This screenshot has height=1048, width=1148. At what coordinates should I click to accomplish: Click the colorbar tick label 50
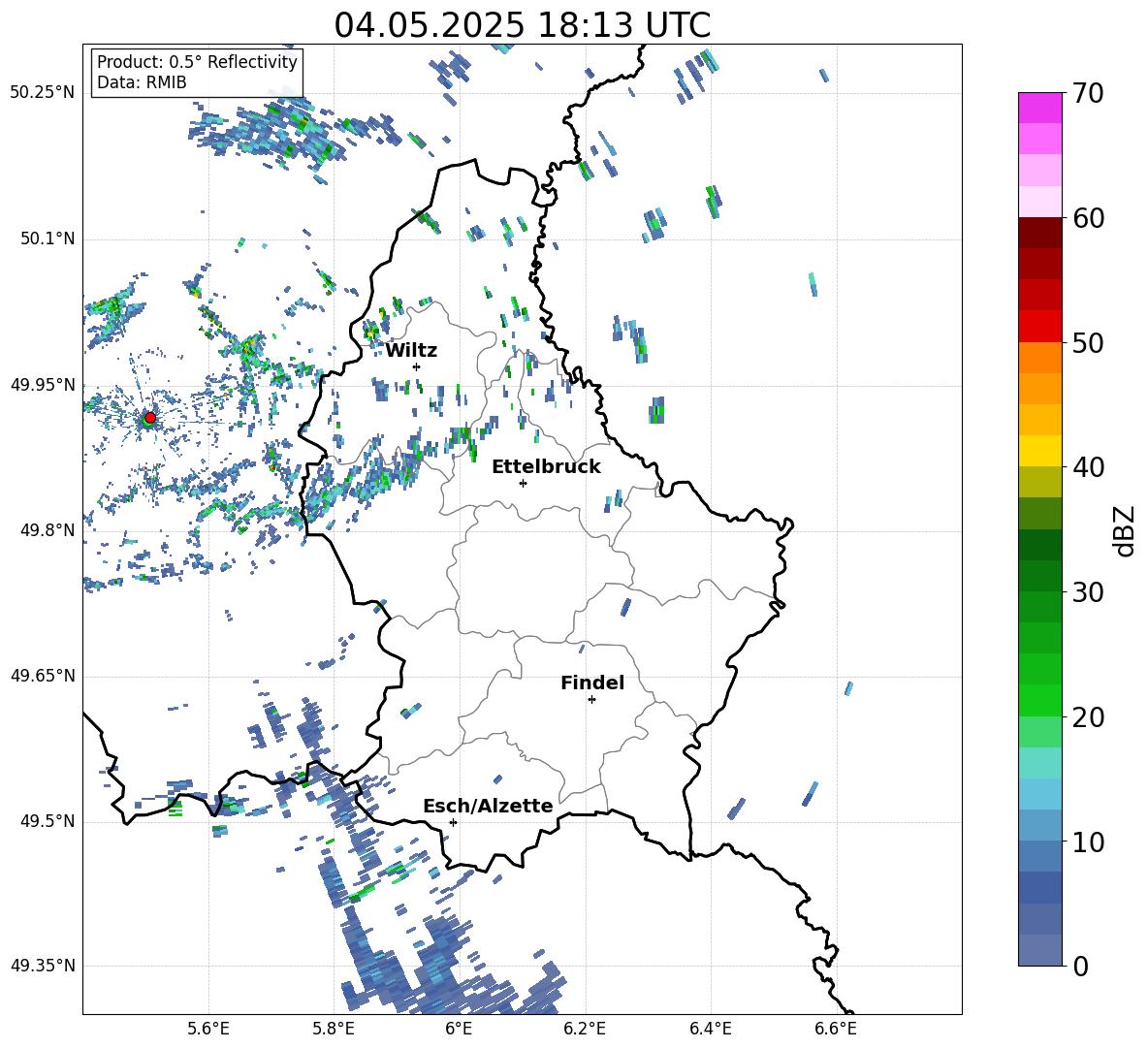[x=1088, y=343]
